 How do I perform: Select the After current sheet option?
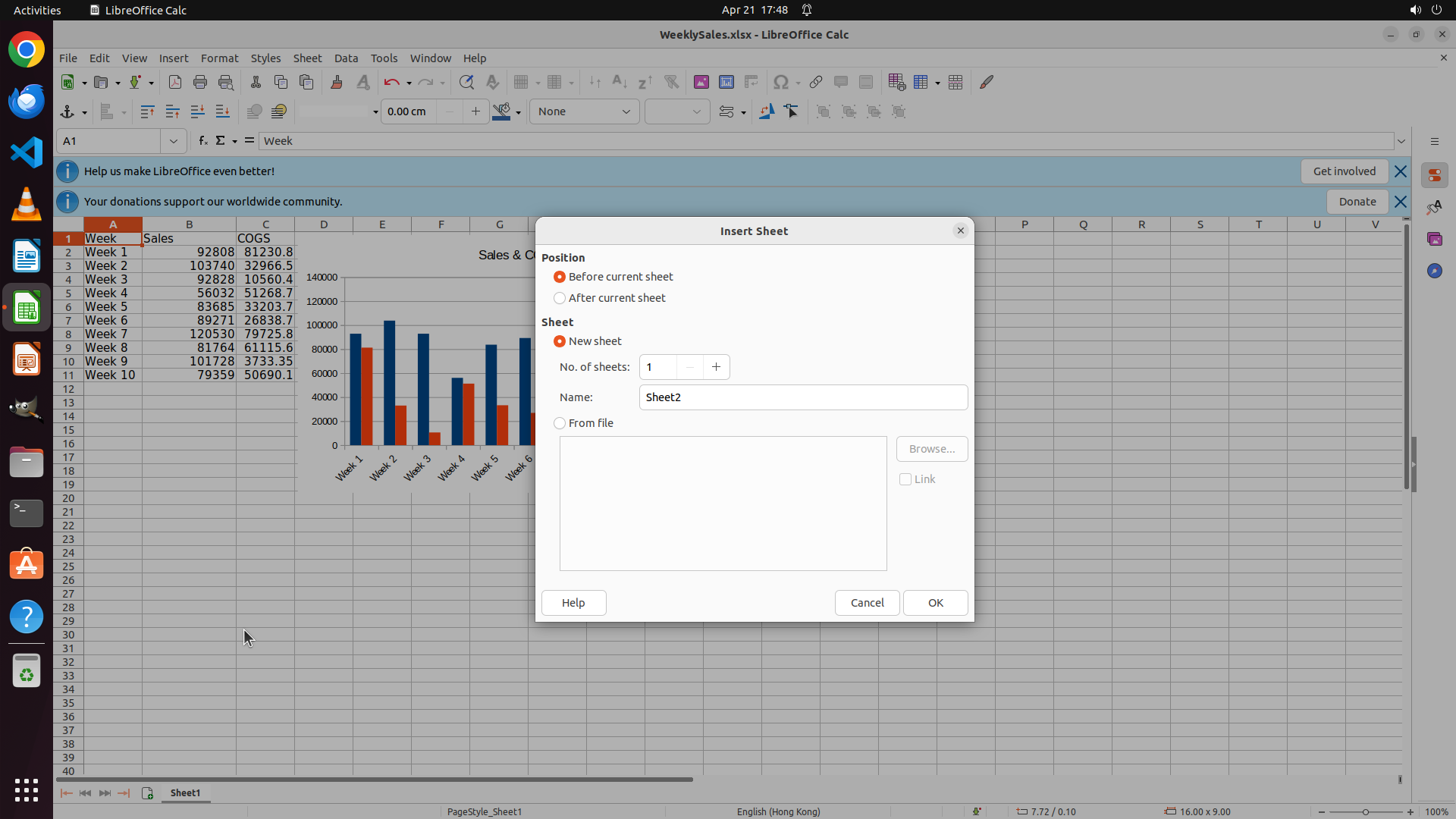(560, 298)
